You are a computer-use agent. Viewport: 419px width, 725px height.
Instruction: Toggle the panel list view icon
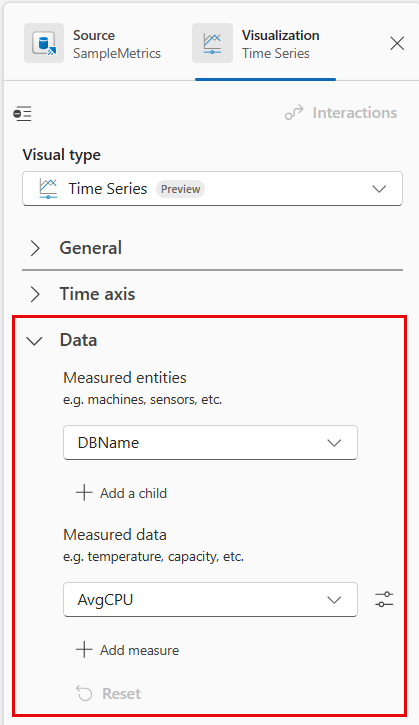coord(22,113)
